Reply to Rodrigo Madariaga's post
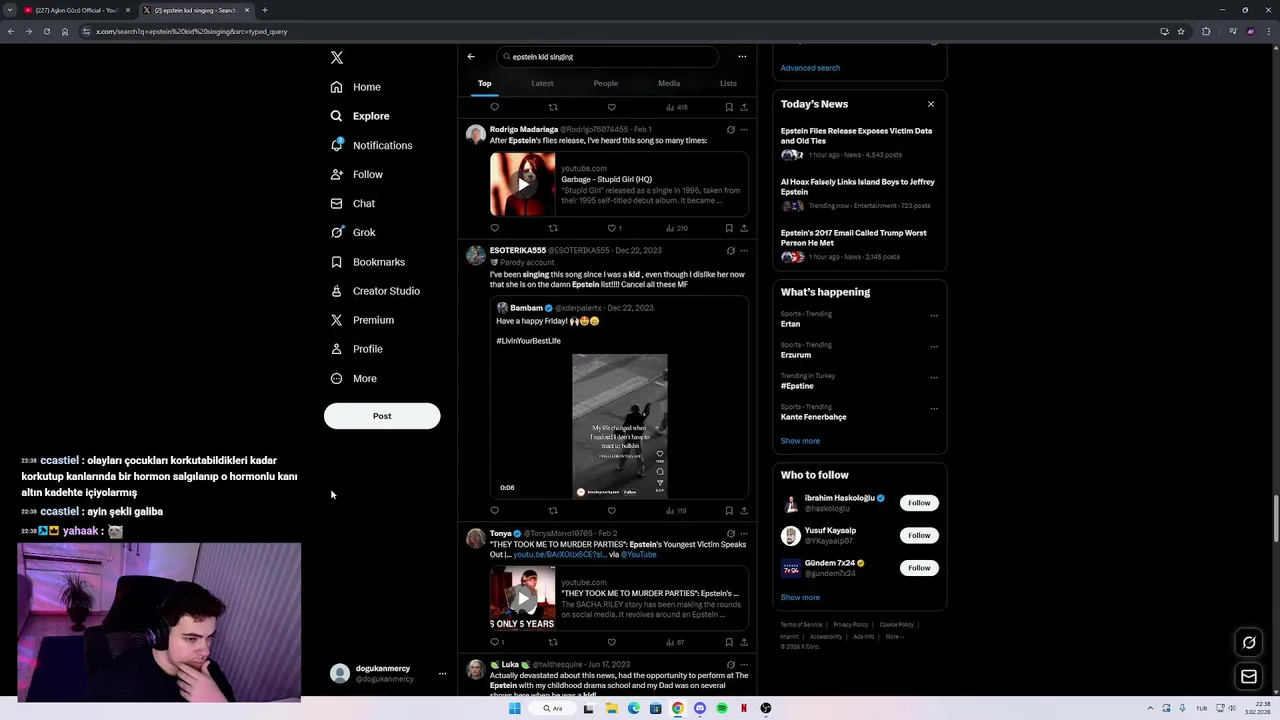Viewport: 1280px width, 720px height. click(x=494, y=228)
